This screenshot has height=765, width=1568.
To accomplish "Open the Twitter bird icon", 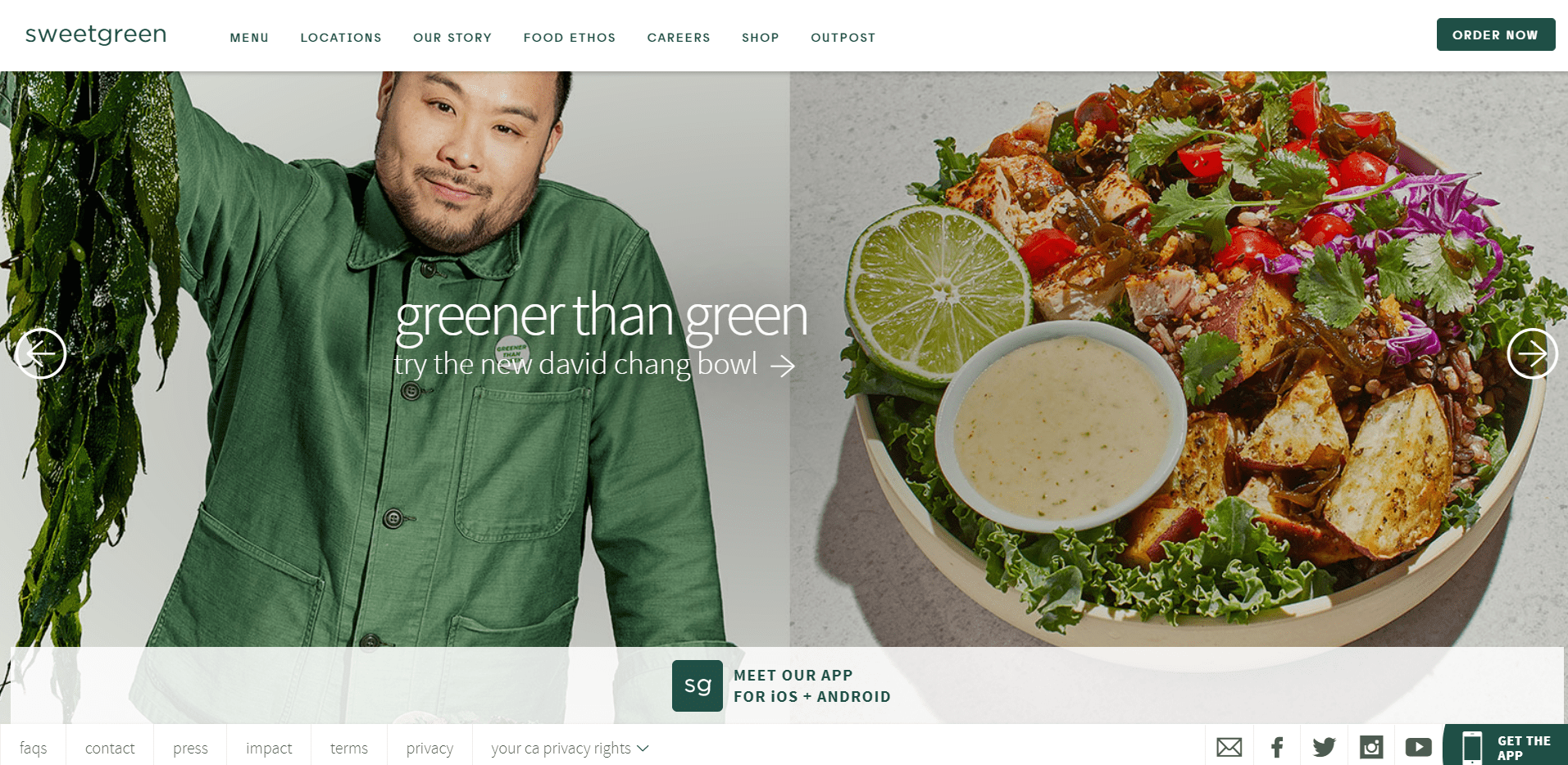I will click(x=1324, y=747).
